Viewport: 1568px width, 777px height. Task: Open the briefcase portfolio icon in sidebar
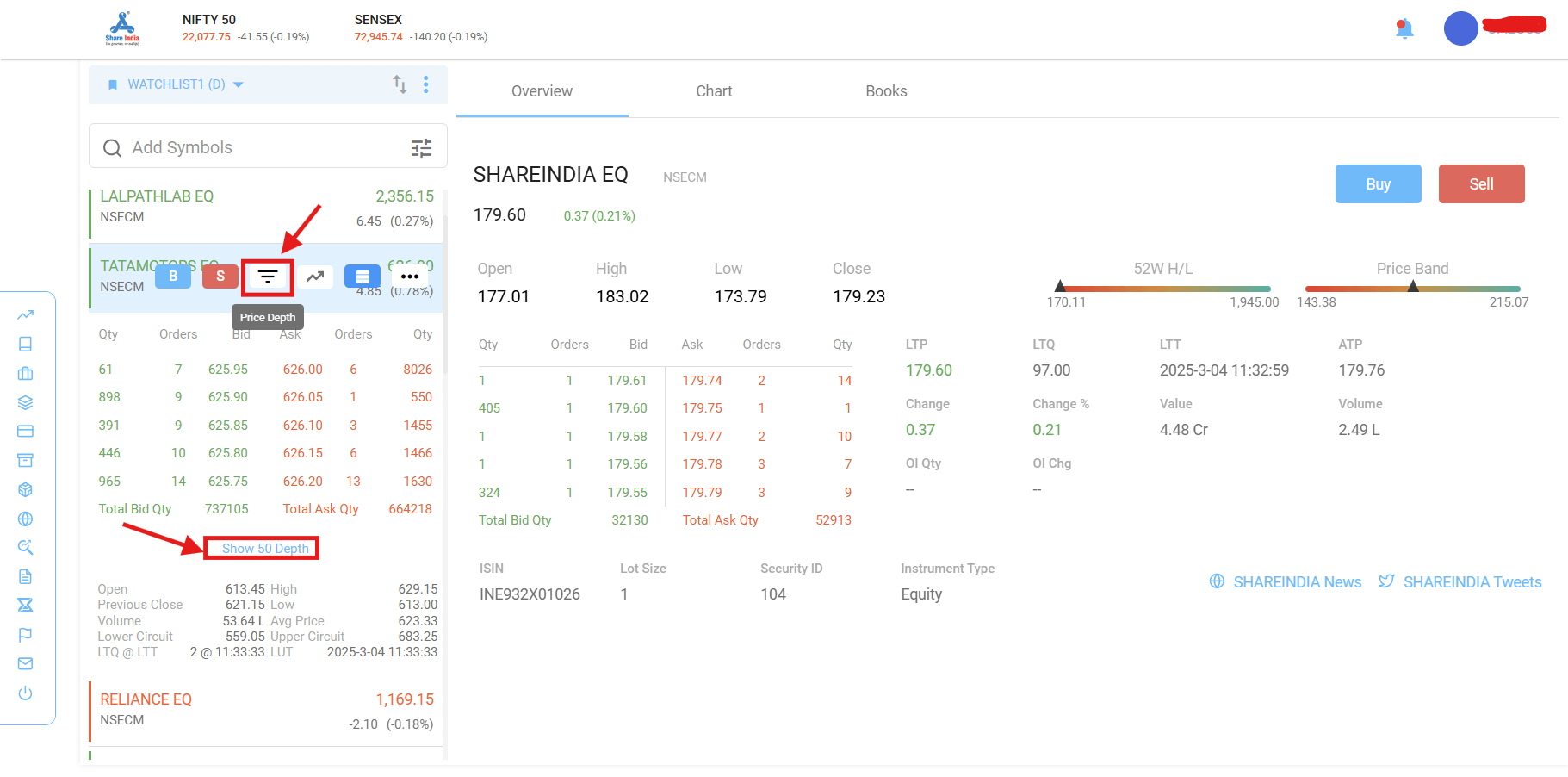[x=25, y=373]
